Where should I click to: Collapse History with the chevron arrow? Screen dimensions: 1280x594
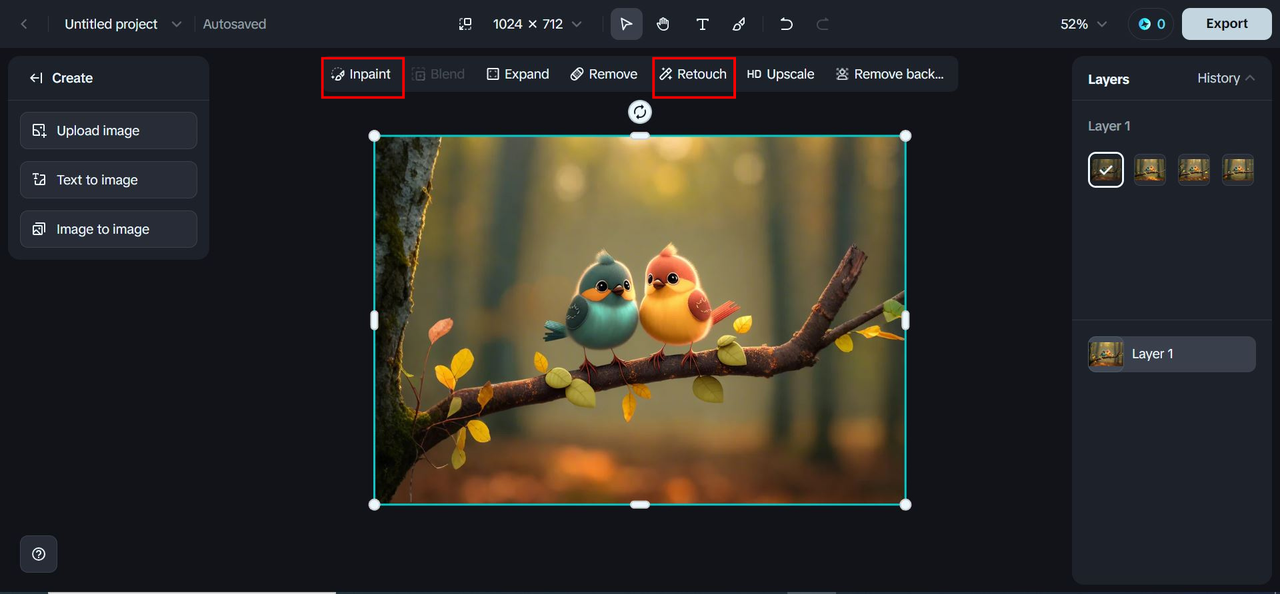pyautogui.click(x=1250, y=78)
